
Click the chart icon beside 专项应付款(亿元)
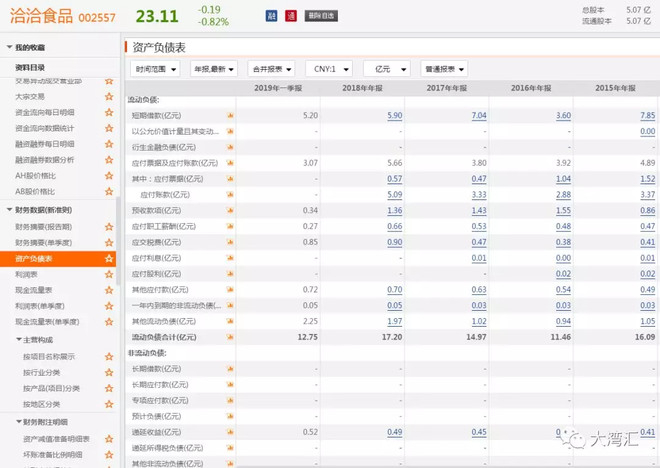point(230,400)
